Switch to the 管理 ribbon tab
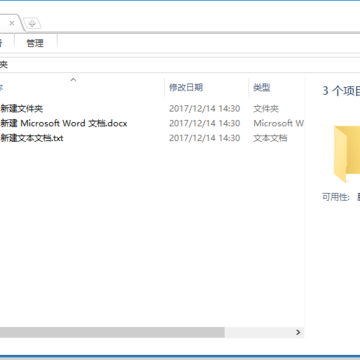Viewport: 360px width, 360px height. tap(35, 43)
